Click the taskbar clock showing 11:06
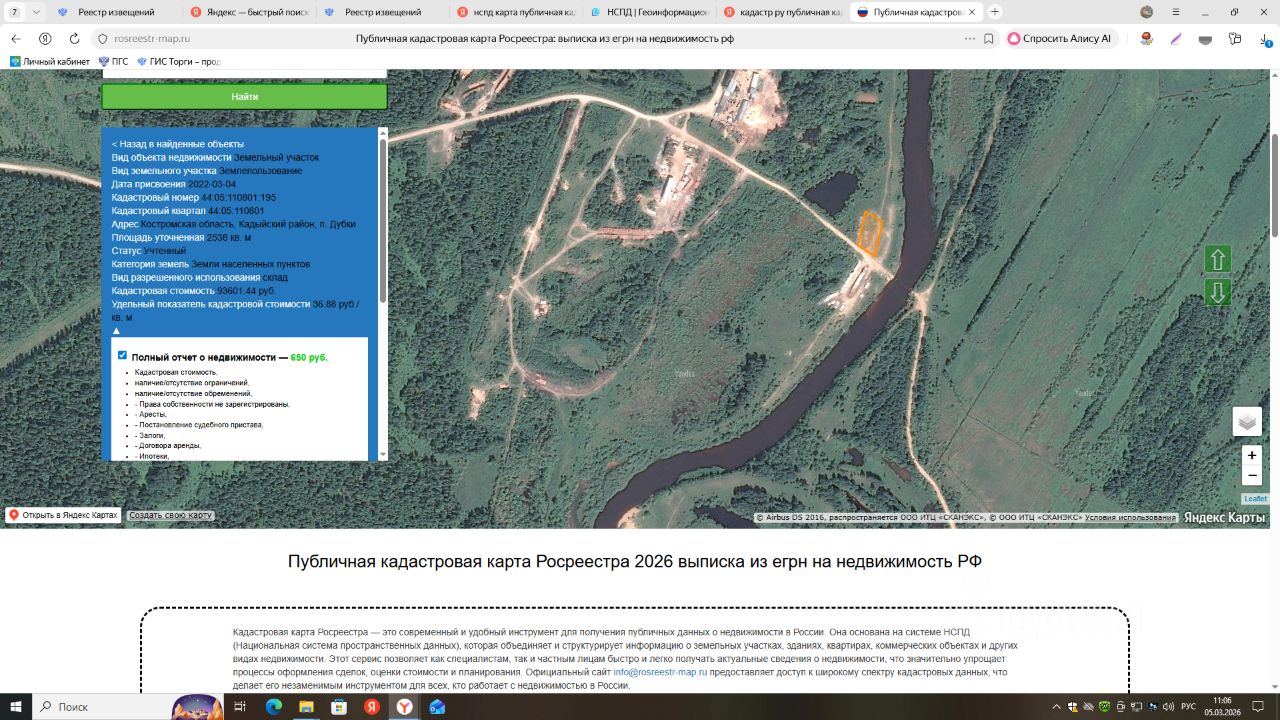 1222,706
